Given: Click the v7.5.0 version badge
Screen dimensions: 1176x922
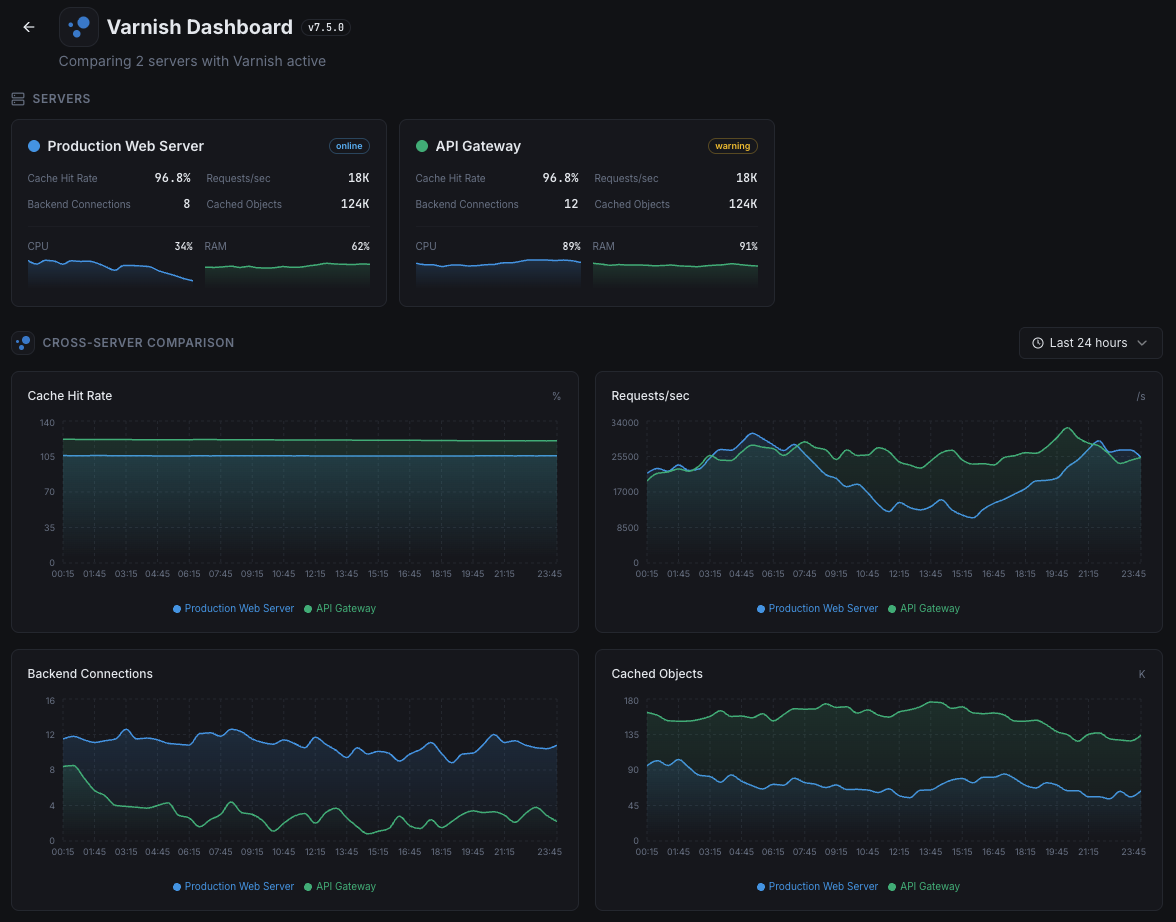Looking at the screenshot, I should pos(325,27).
